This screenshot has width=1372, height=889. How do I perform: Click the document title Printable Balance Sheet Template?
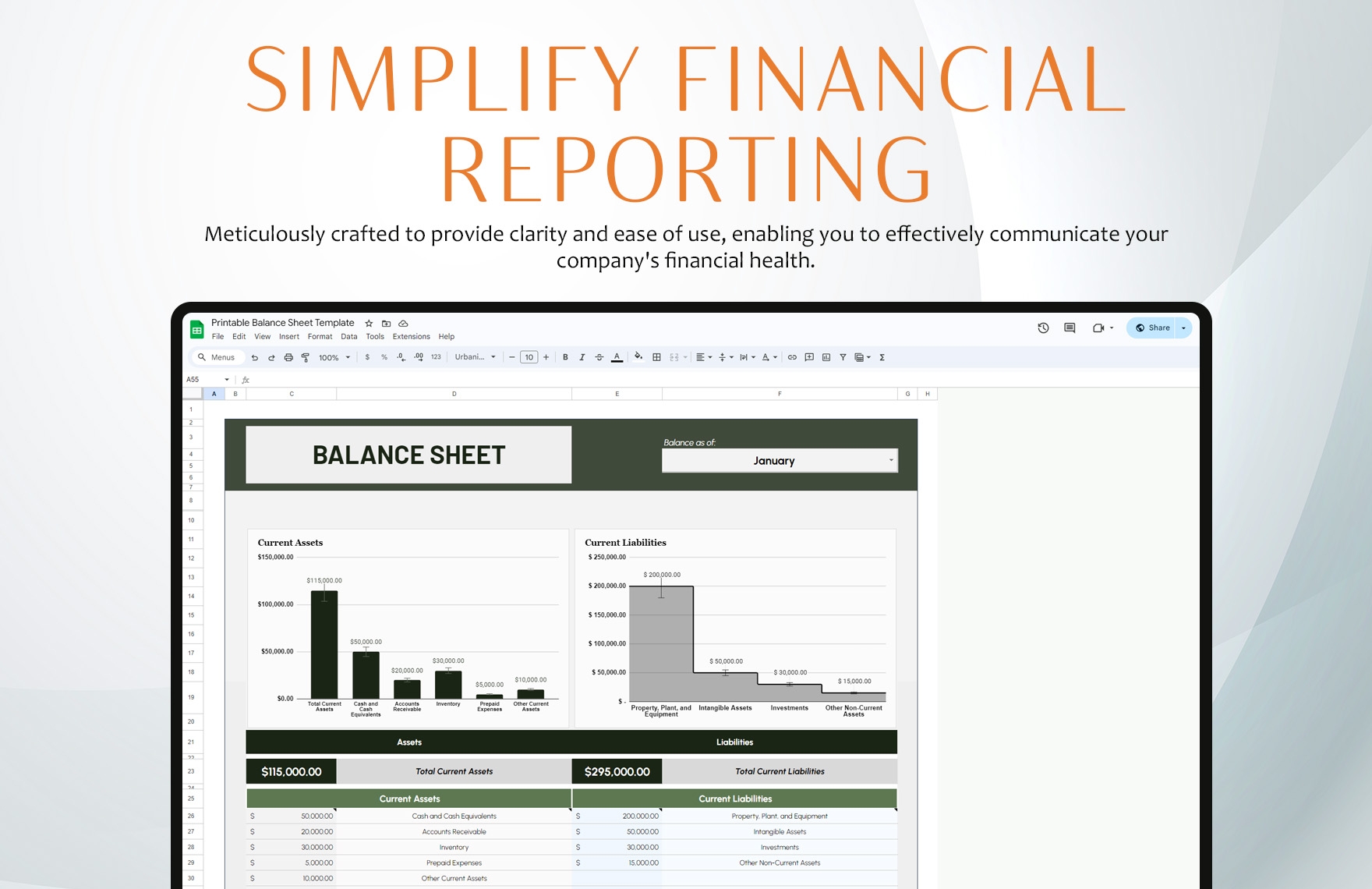pos(282,323)
